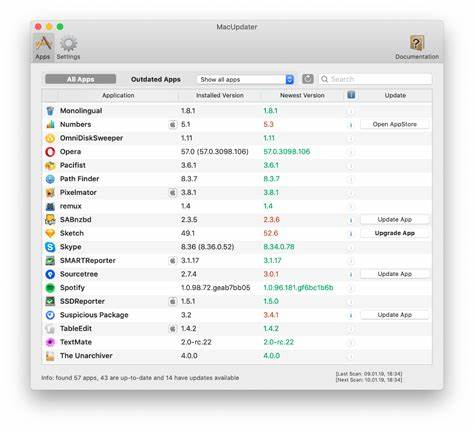474x430 pixels.
Task: Show release info for Suspicious Package row
Action: [351, 316]
